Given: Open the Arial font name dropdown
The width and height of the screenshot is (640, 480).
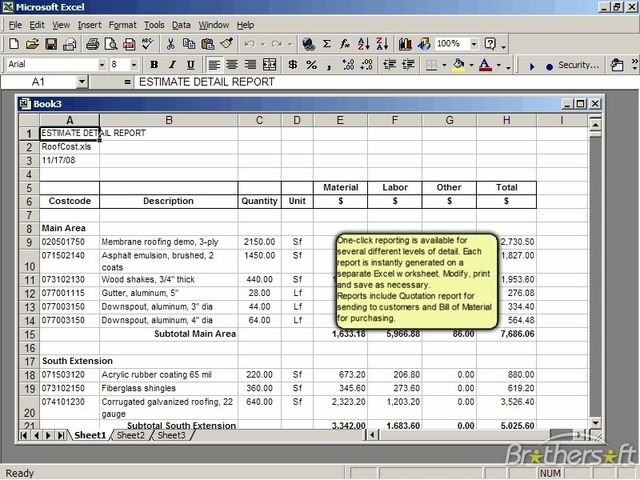Looking at the screenshot, I should coord(102,64).
